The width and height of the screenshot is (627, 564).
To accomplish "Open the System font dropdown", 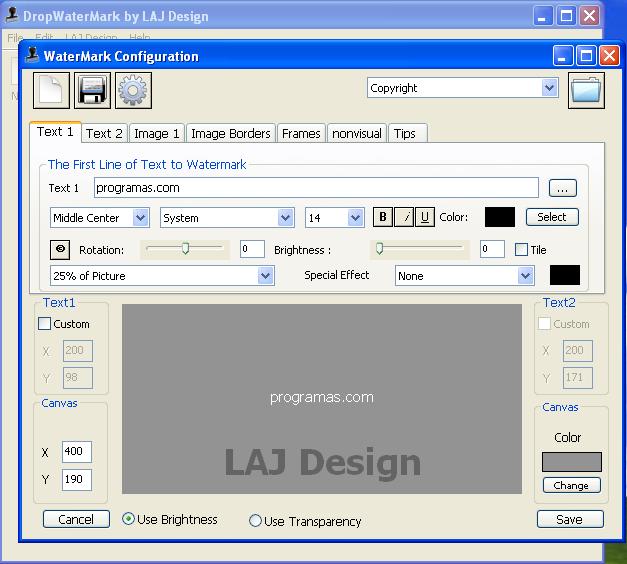I will [286, 218].
